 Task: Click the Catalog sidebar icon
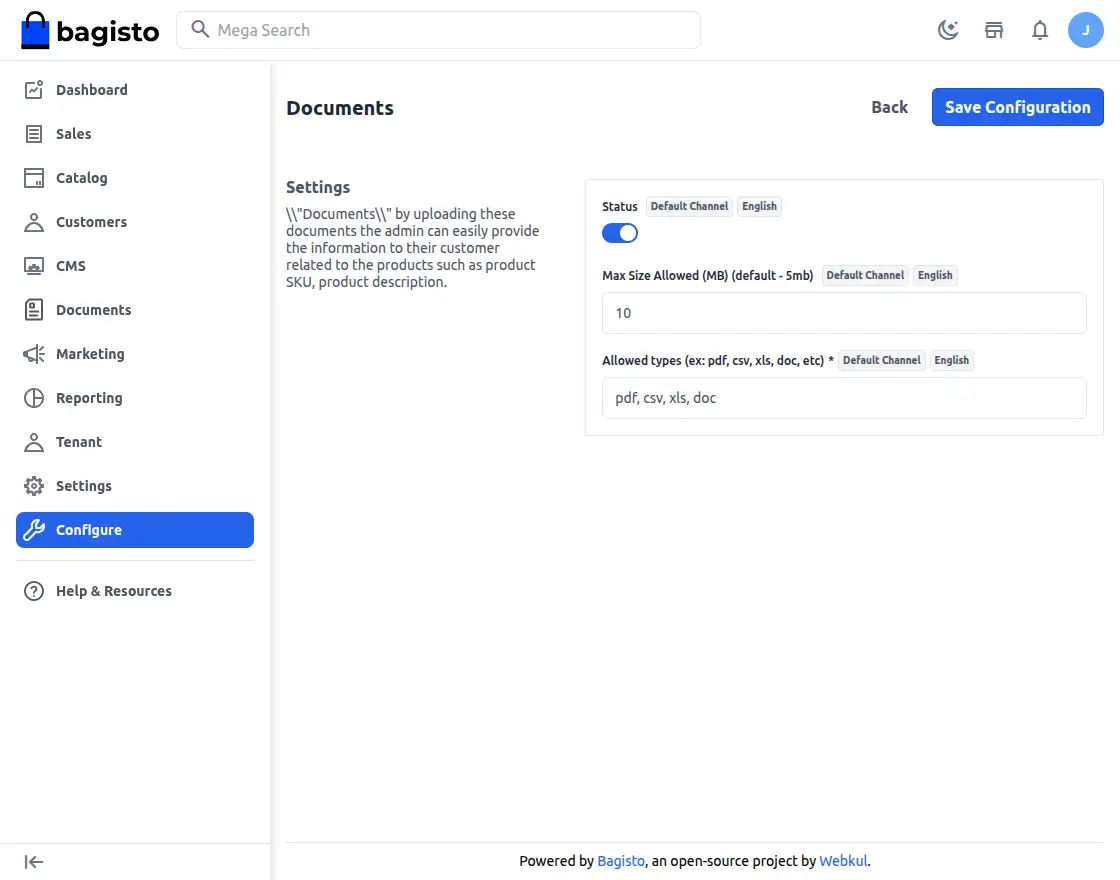[34, 178]
